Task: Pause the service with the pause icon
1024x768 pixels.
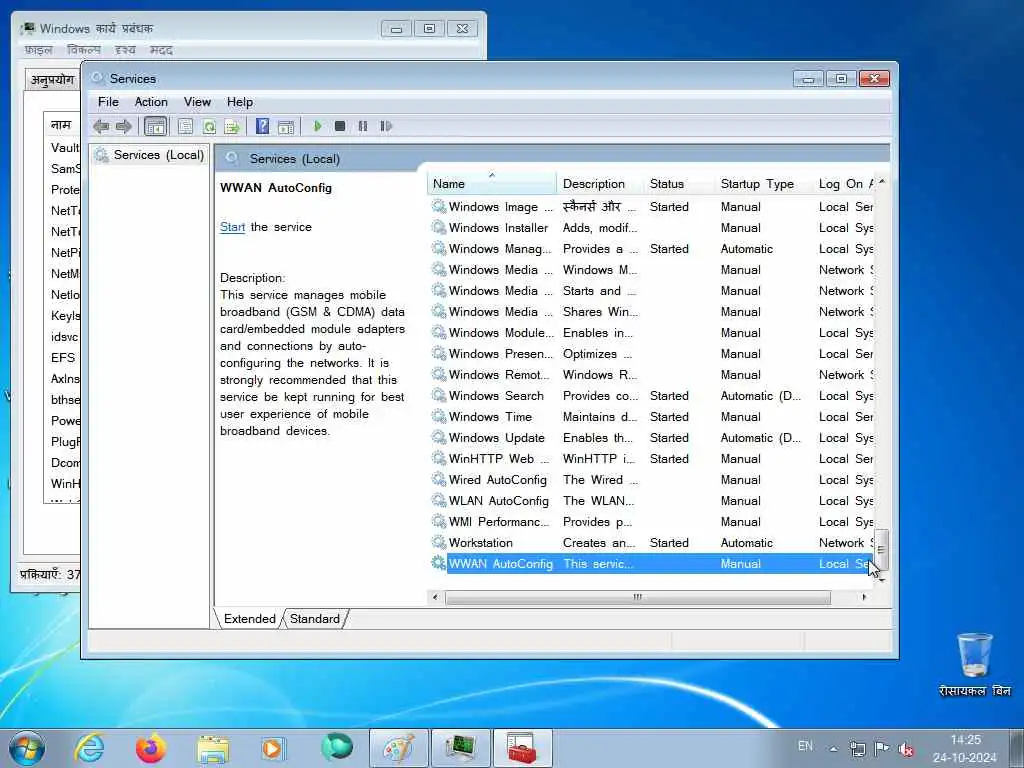Action: tap(363, 126)
